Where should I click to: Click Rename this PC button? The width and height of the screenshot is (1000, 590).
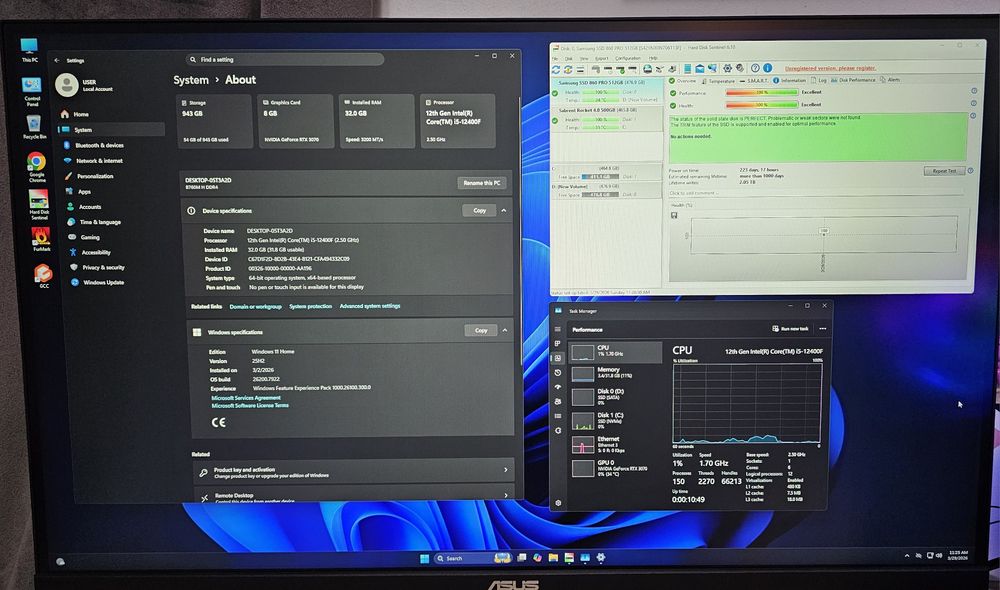click(482, 183)
